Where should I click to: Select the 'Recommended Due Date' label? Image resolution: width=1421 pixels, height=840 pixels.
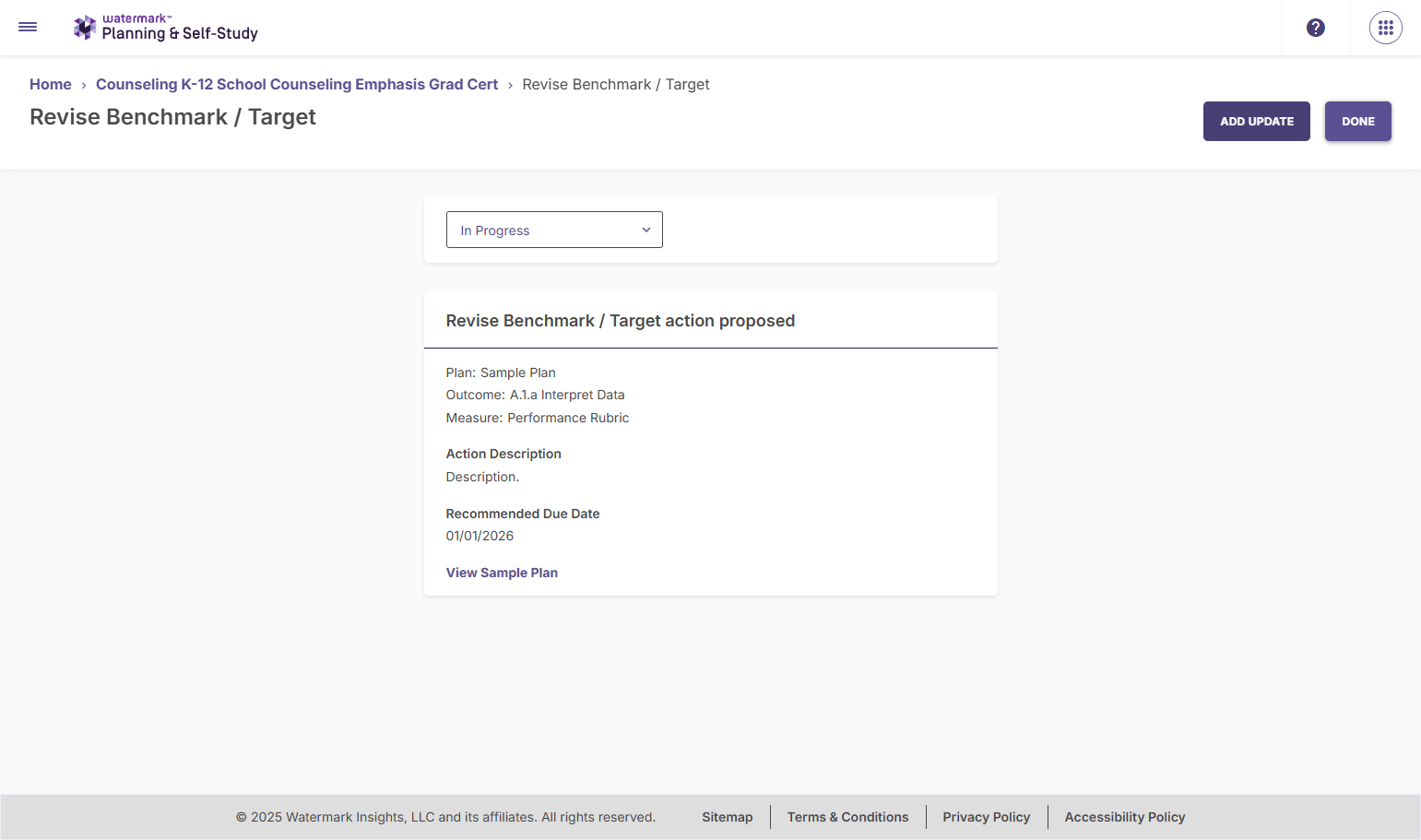pyautogui.click(x=523, y=514)
